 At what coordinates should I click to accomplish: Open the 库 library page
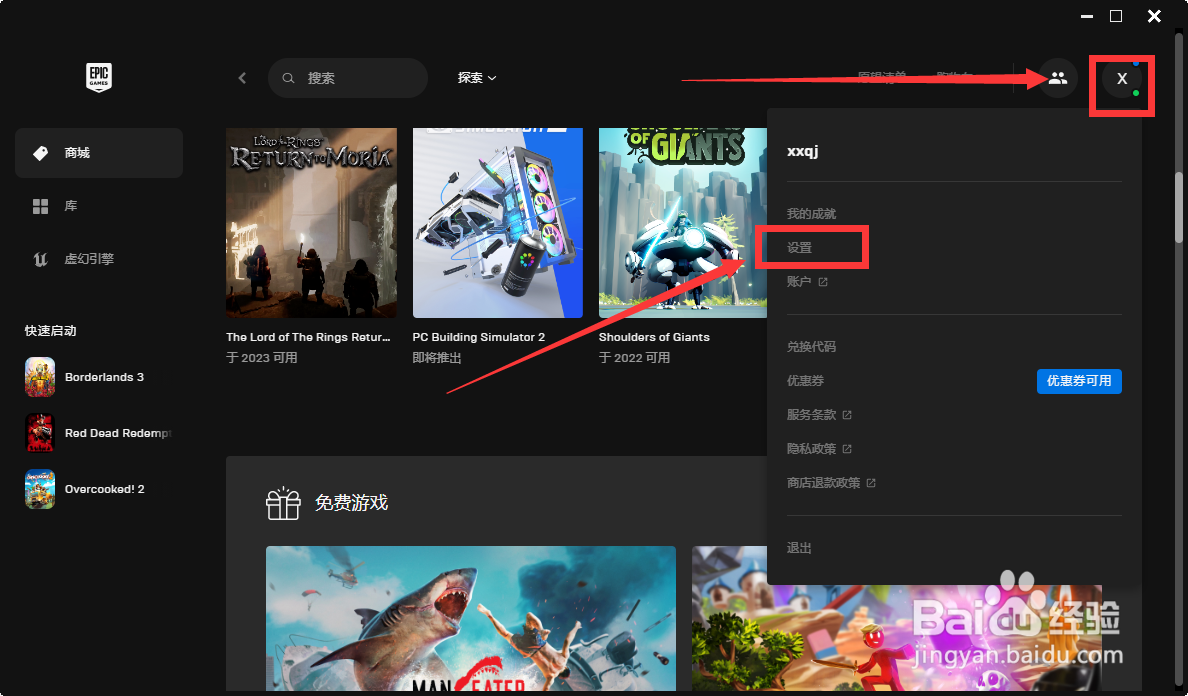point(98,206)
